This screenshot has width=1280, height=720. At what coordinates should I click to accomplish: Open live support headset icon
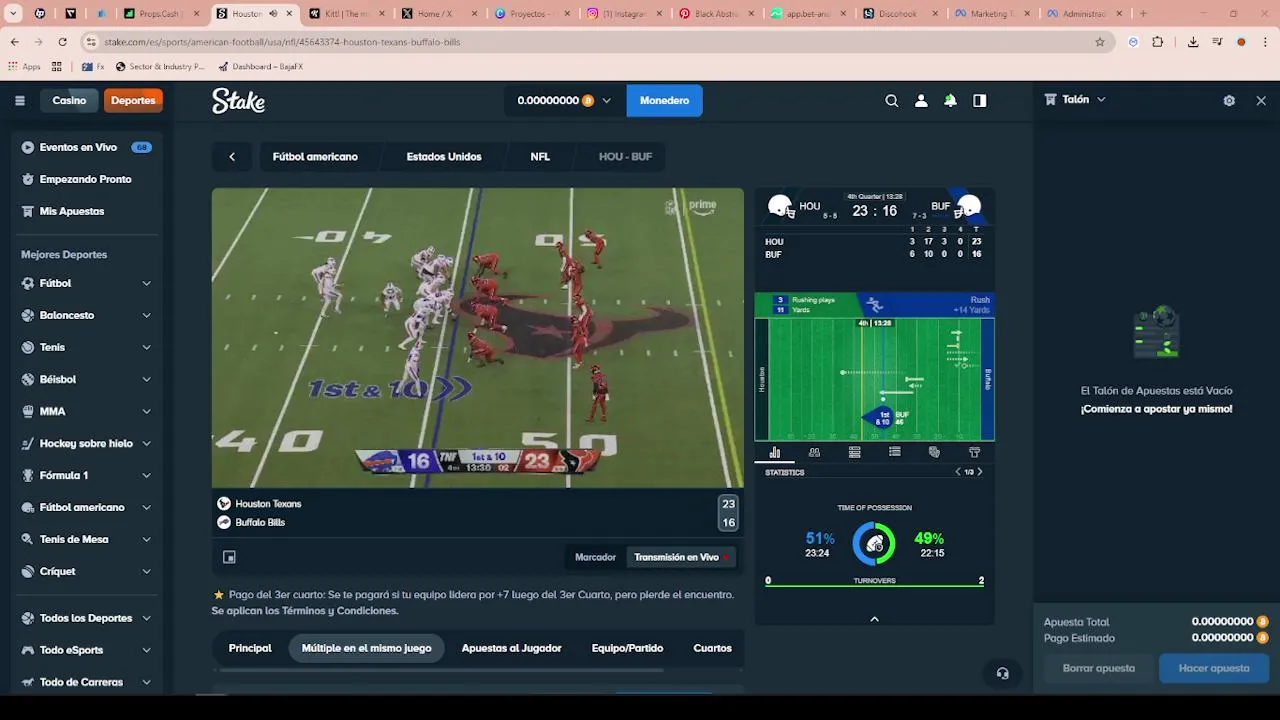(1002, 673)
